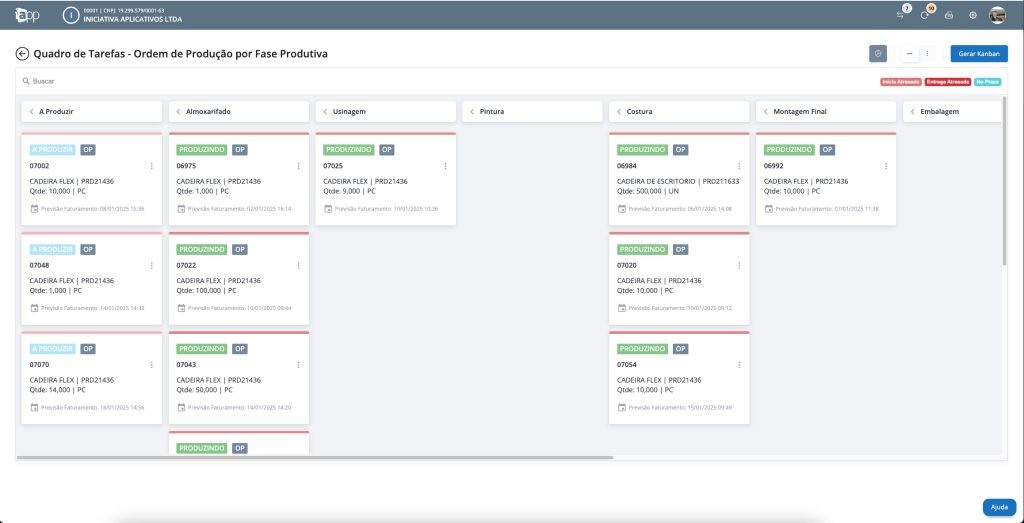
Task: Open the three-dot menu on card 07020
Action: [739, 265]
